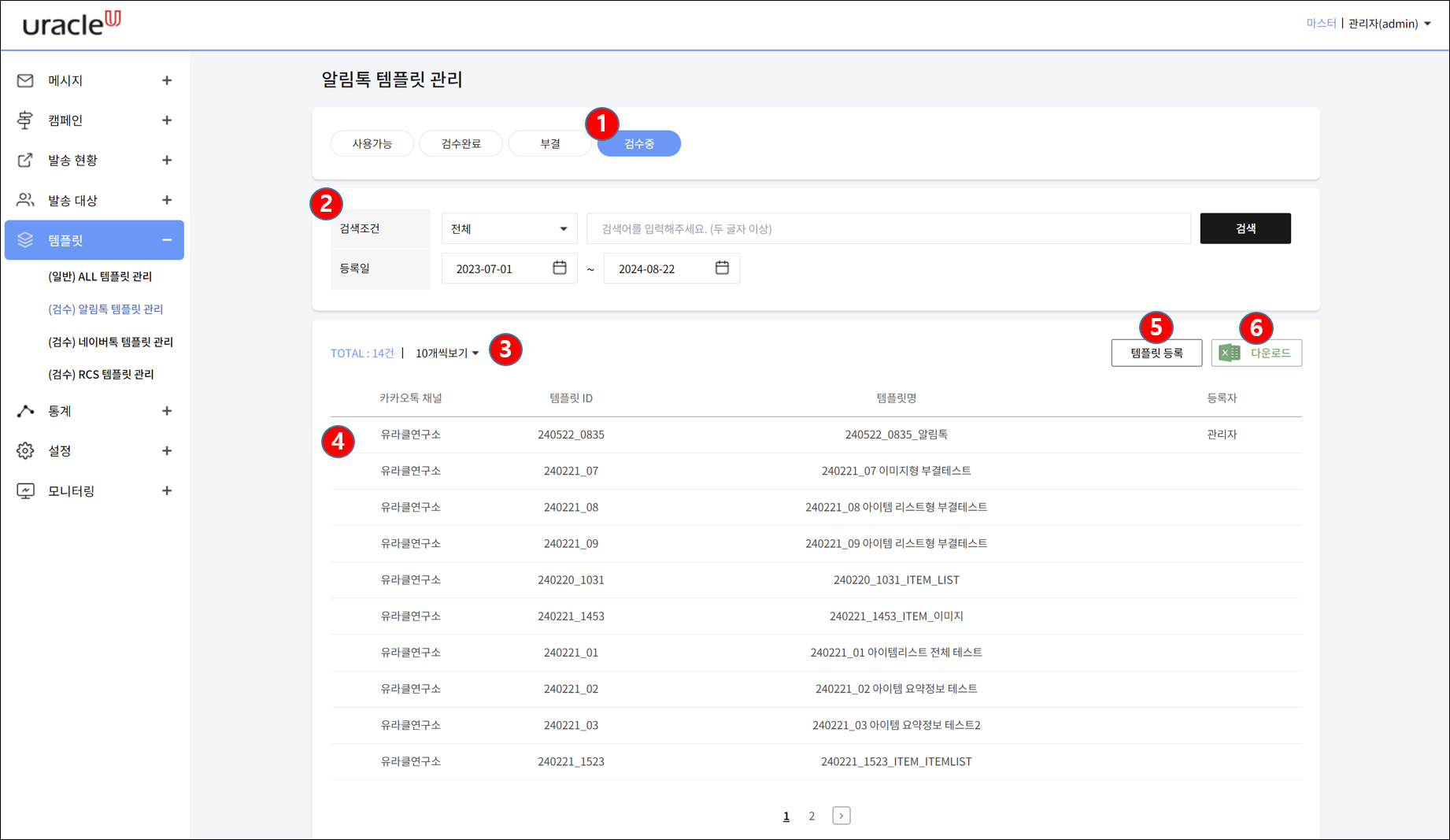Click the 템플릿명 column header

coord(896,398)
